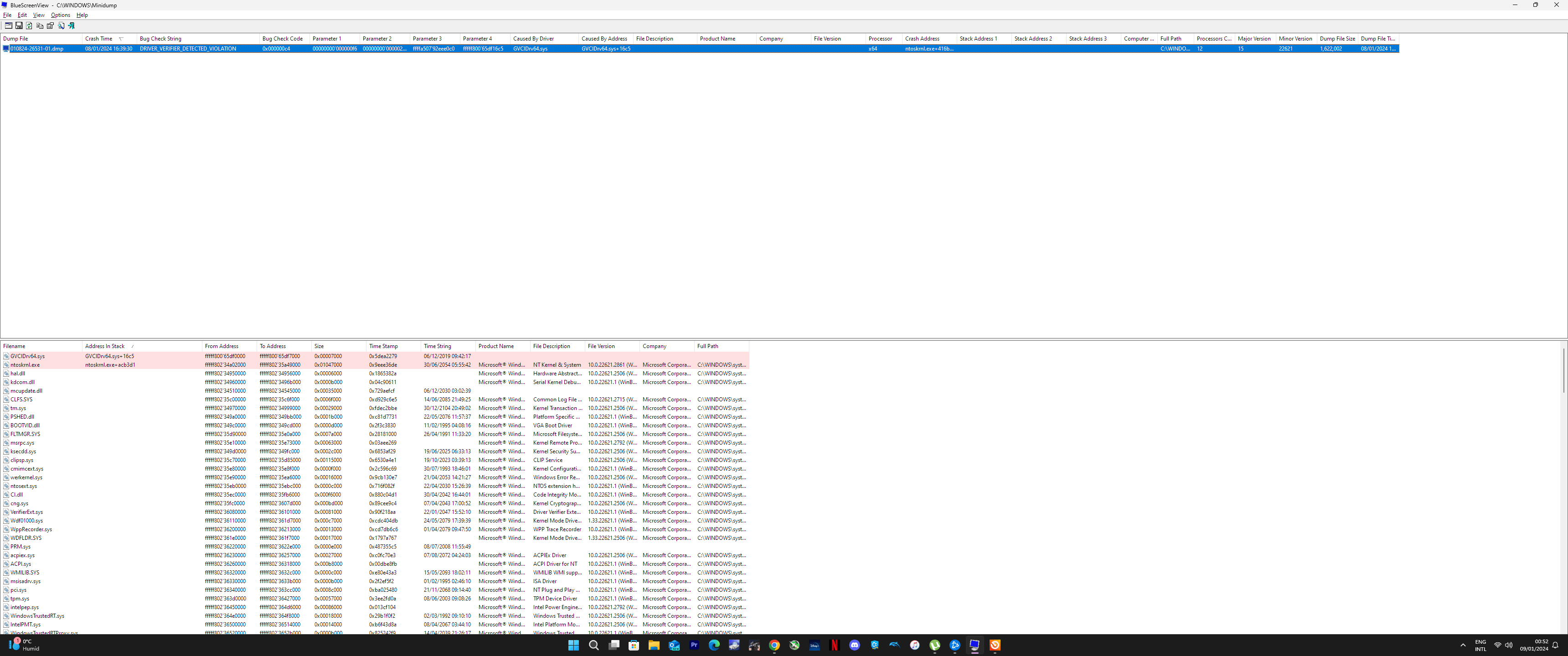Select the GVCIDrv64.sys driver row

pos(375,357)
